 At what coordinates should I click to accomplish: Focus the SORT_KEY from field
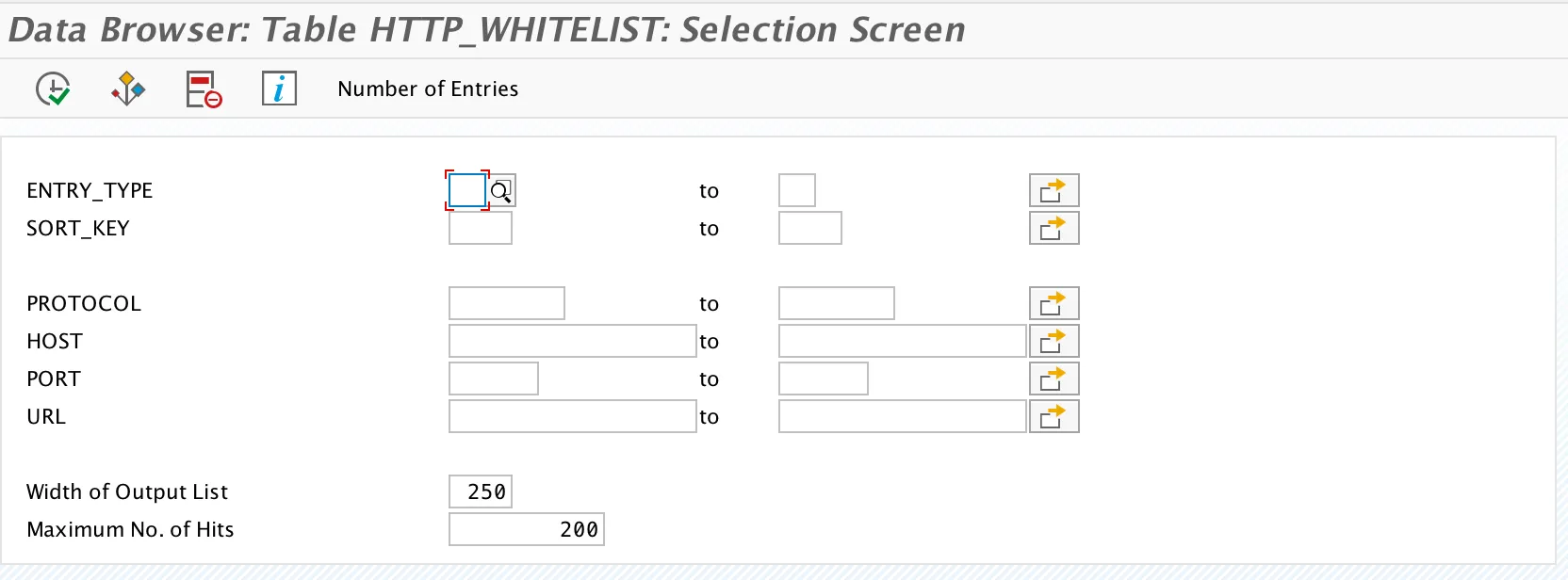481,229
